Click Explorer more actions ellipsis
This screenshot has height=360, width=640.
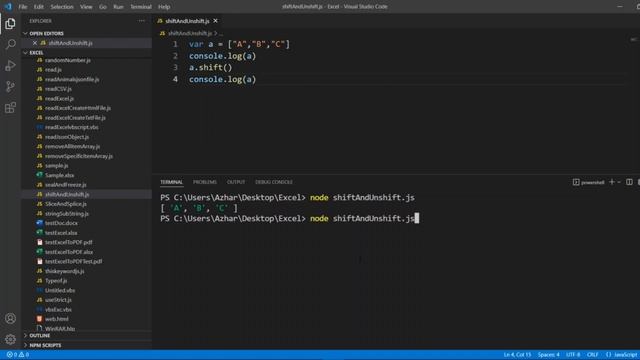coord(141,21)
